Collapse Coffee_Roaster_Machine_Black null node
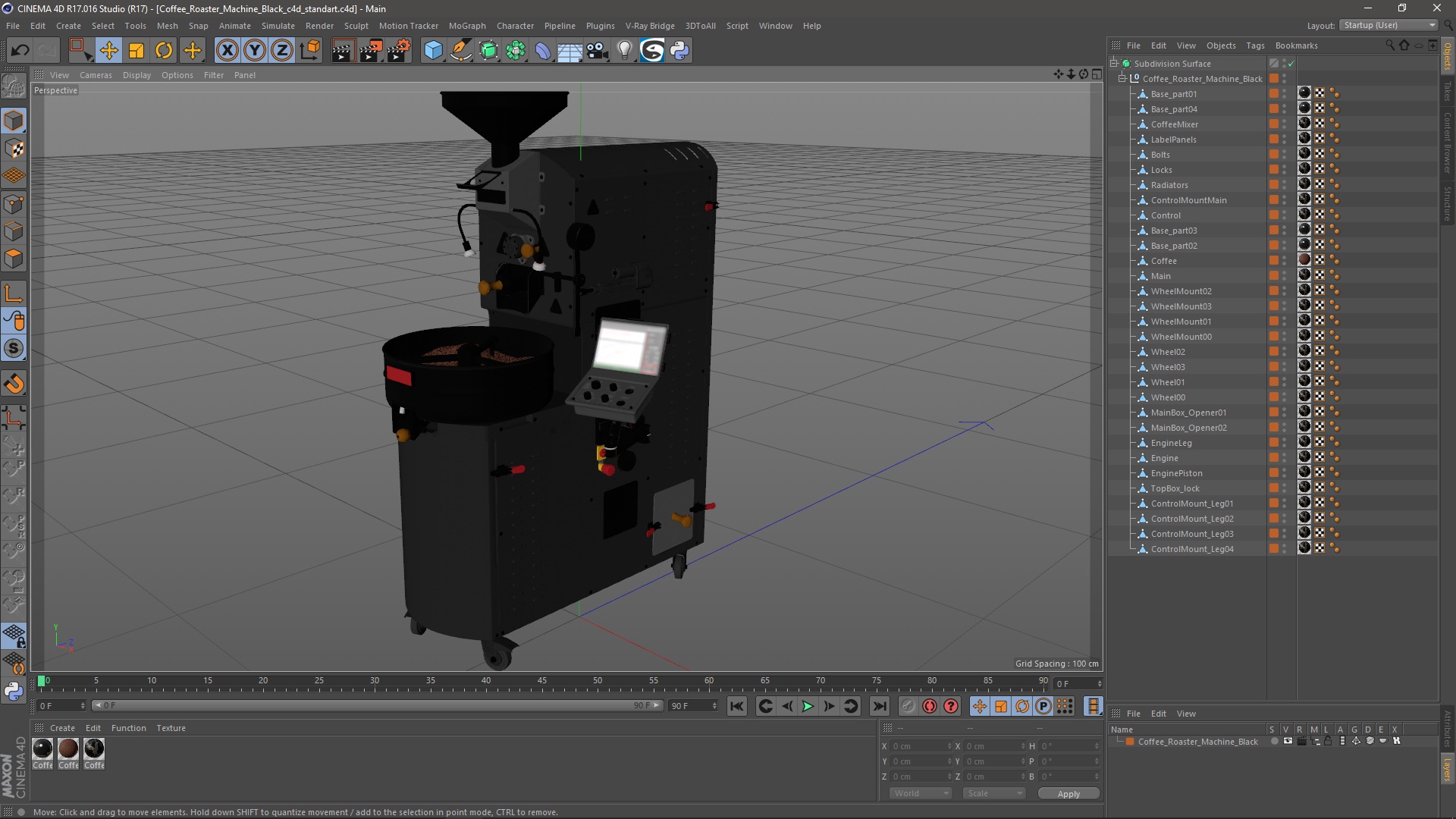1456x819 pixels. pos(1122,79)
